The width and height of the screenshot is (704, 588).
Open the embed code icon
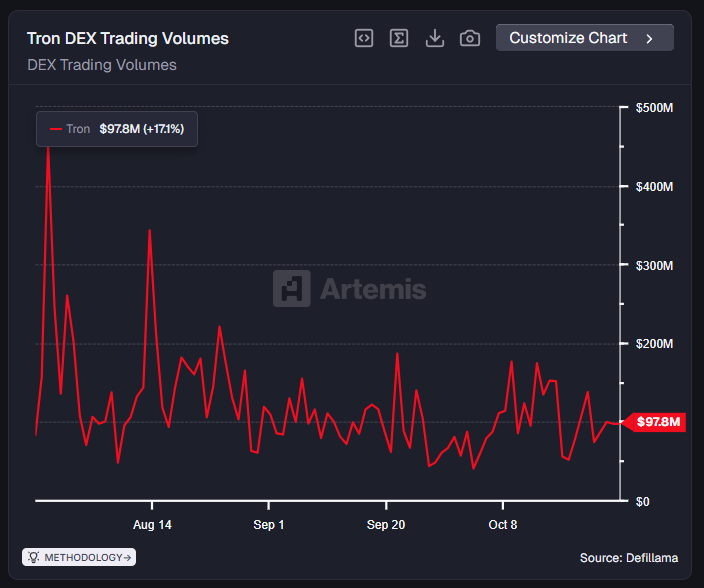364,38
